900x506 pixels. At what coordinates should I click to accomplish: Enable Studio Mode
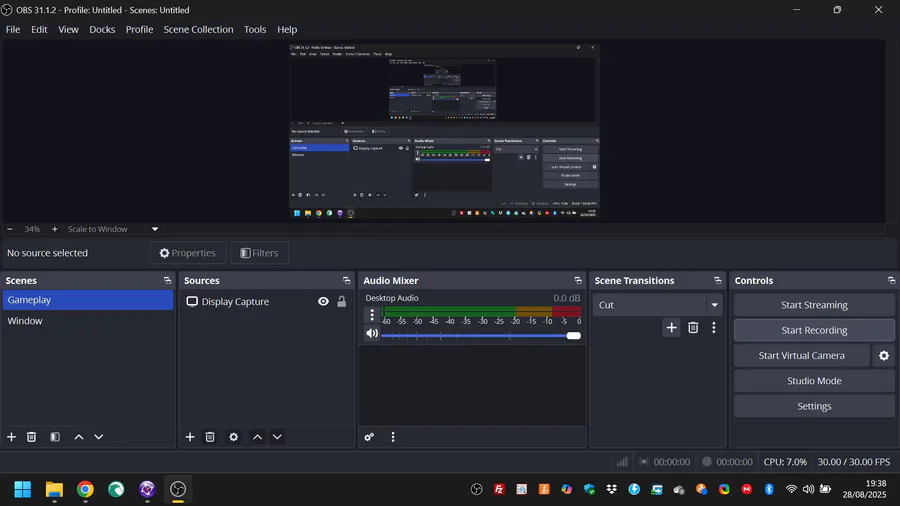click(x=814, y=381)
